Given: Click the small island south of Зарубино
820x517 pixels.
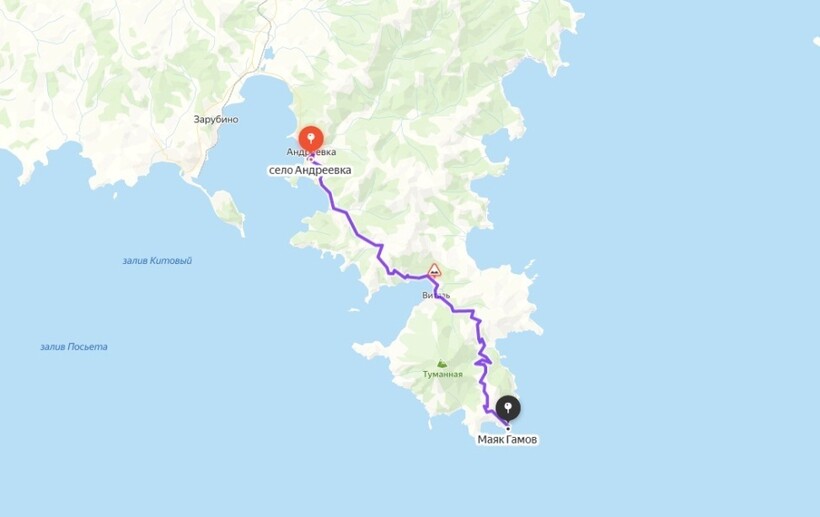Looking at the screenshot, I should (x=228, y=208).
